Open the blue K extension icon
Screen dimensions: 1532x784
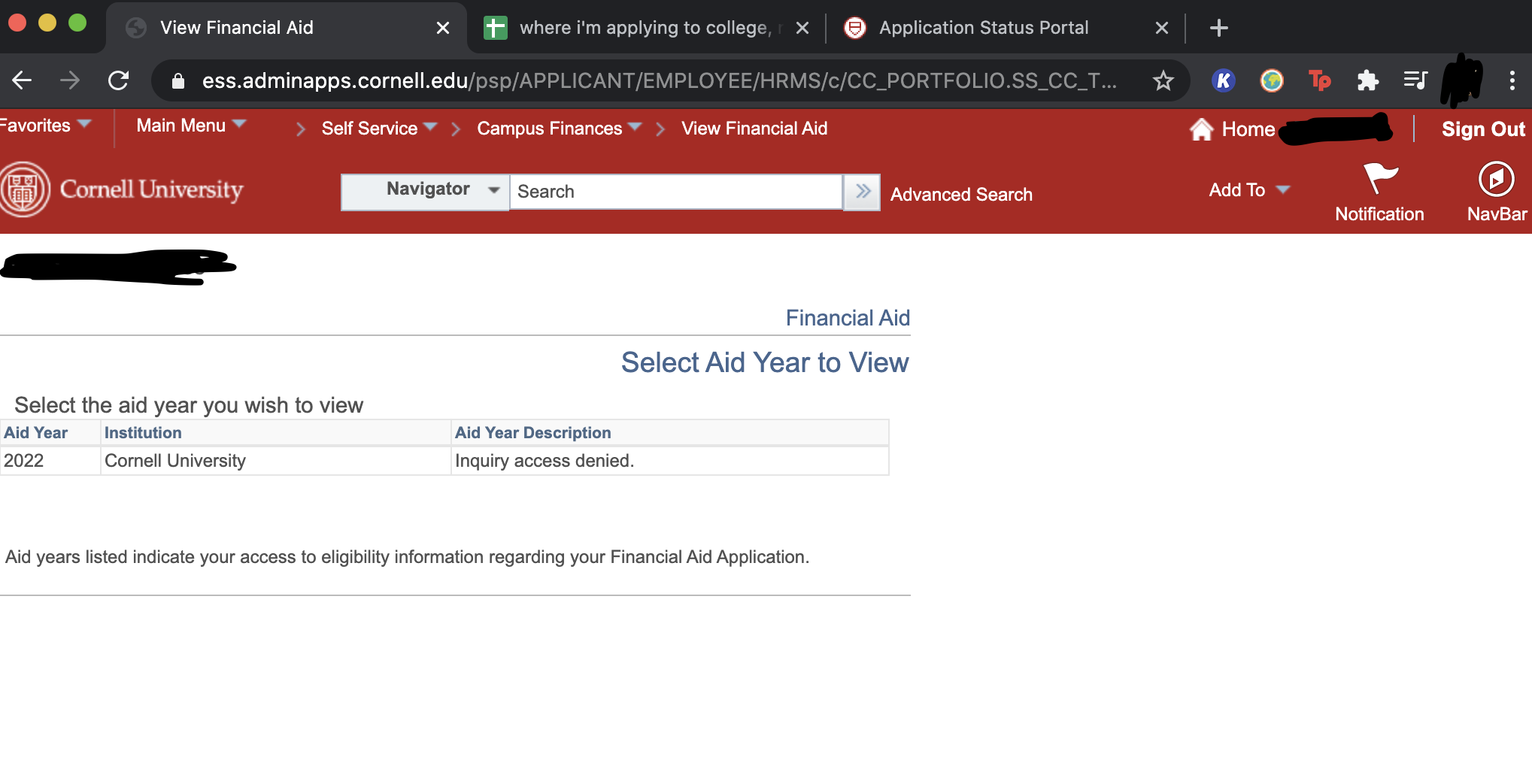click(x=1224, y=80)
